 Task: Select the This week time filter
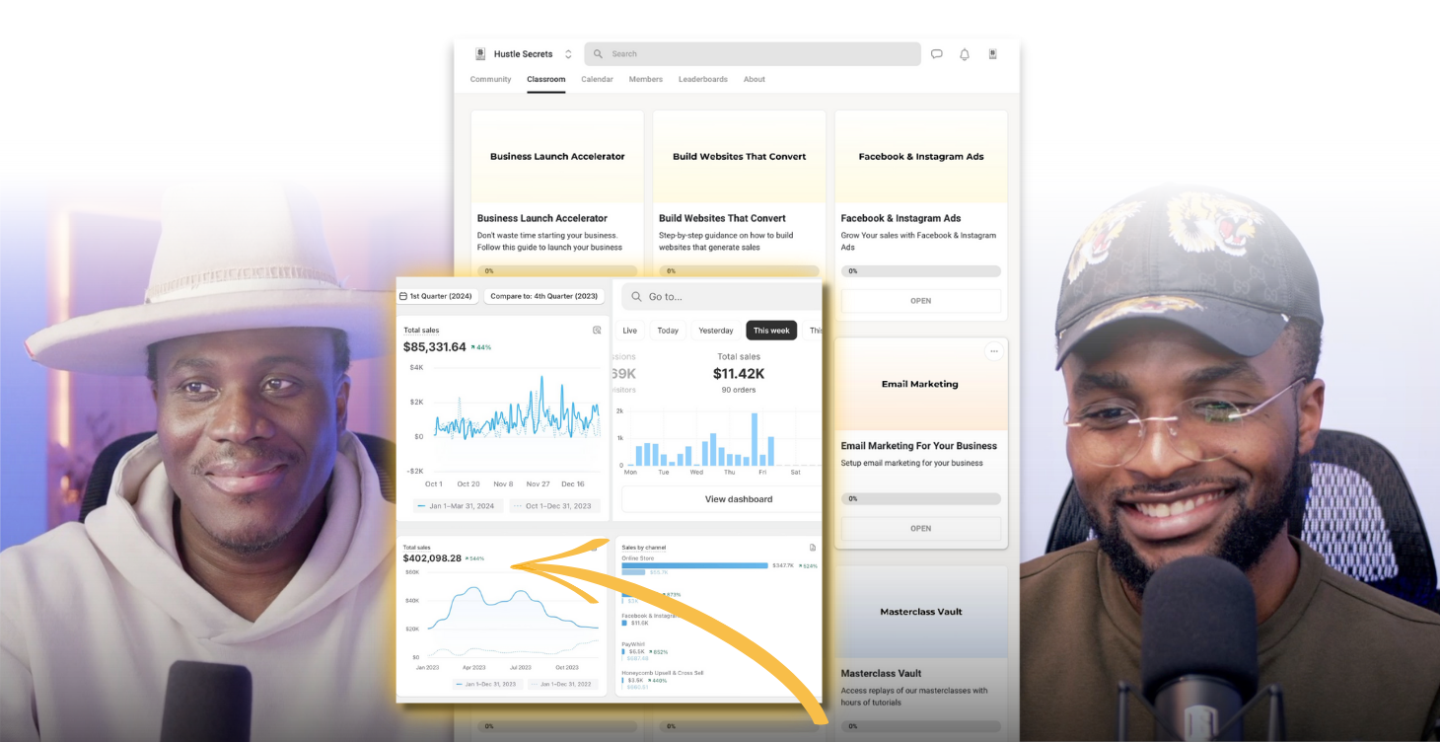[771, 330]
